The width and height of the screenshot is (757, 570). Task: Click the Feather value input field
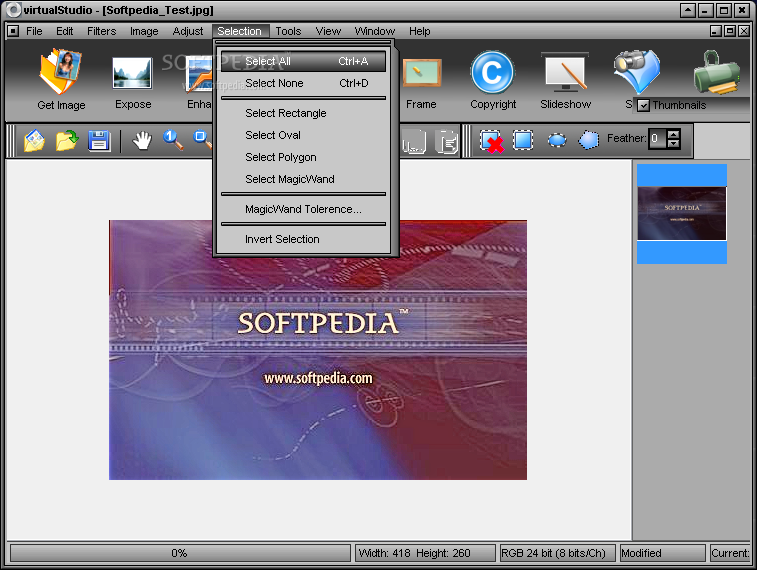click(658, 139)
